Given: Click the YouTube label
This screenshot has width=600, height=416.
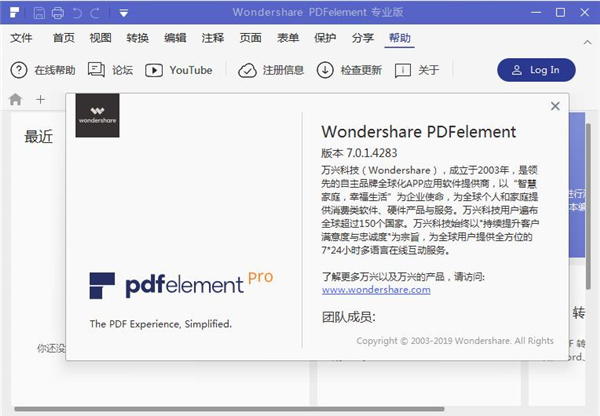Looking at the screenshot, I should (191, 70).
